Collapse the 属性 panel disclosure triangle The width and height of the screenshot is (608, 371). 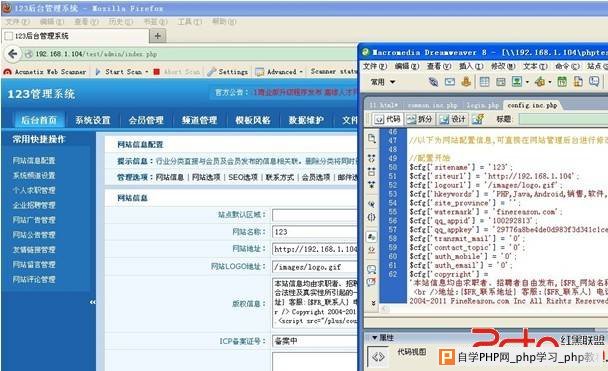[375, 338]
